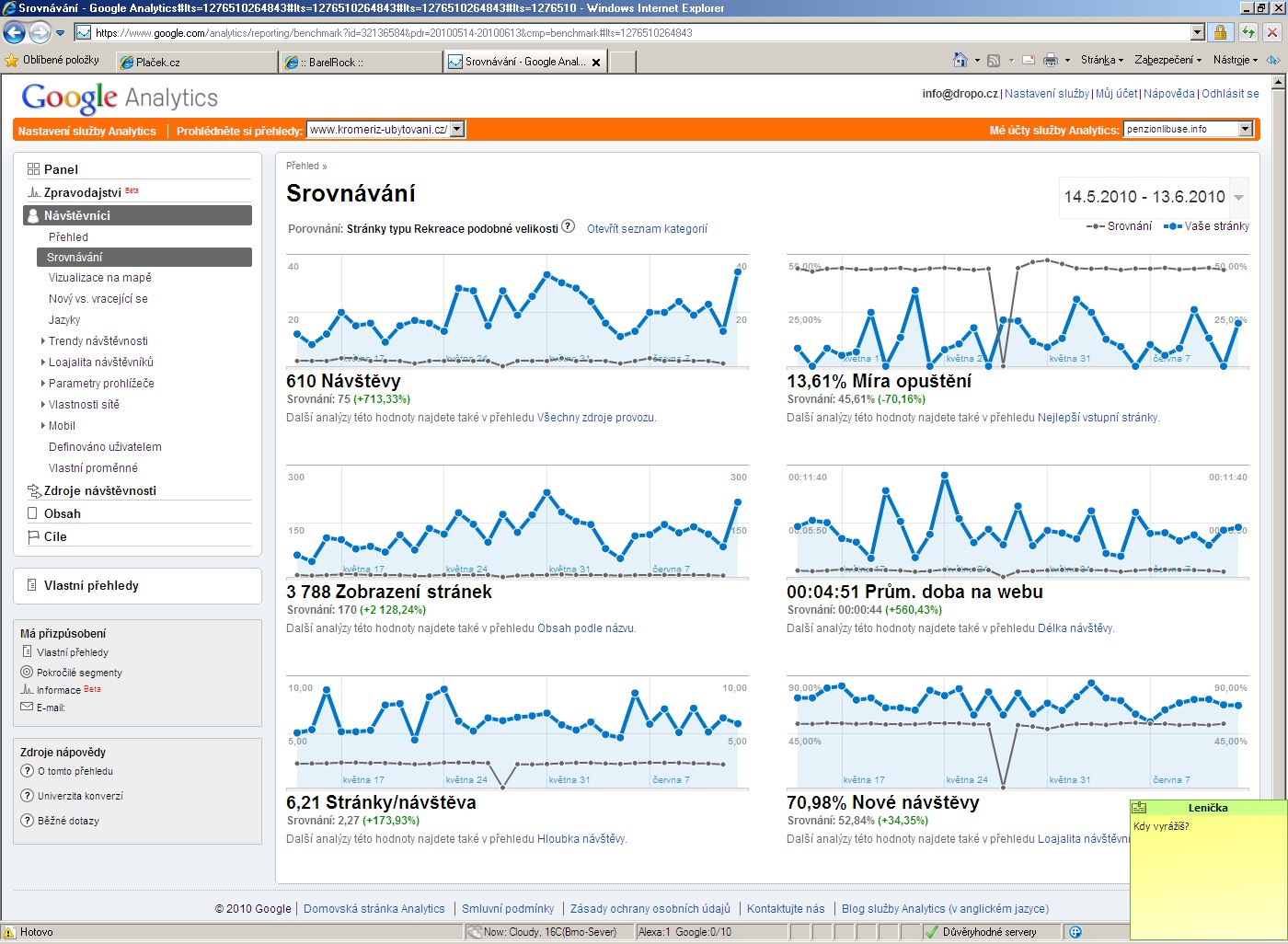Open Nejlepší vstupní stránky link

point(1098,418)
